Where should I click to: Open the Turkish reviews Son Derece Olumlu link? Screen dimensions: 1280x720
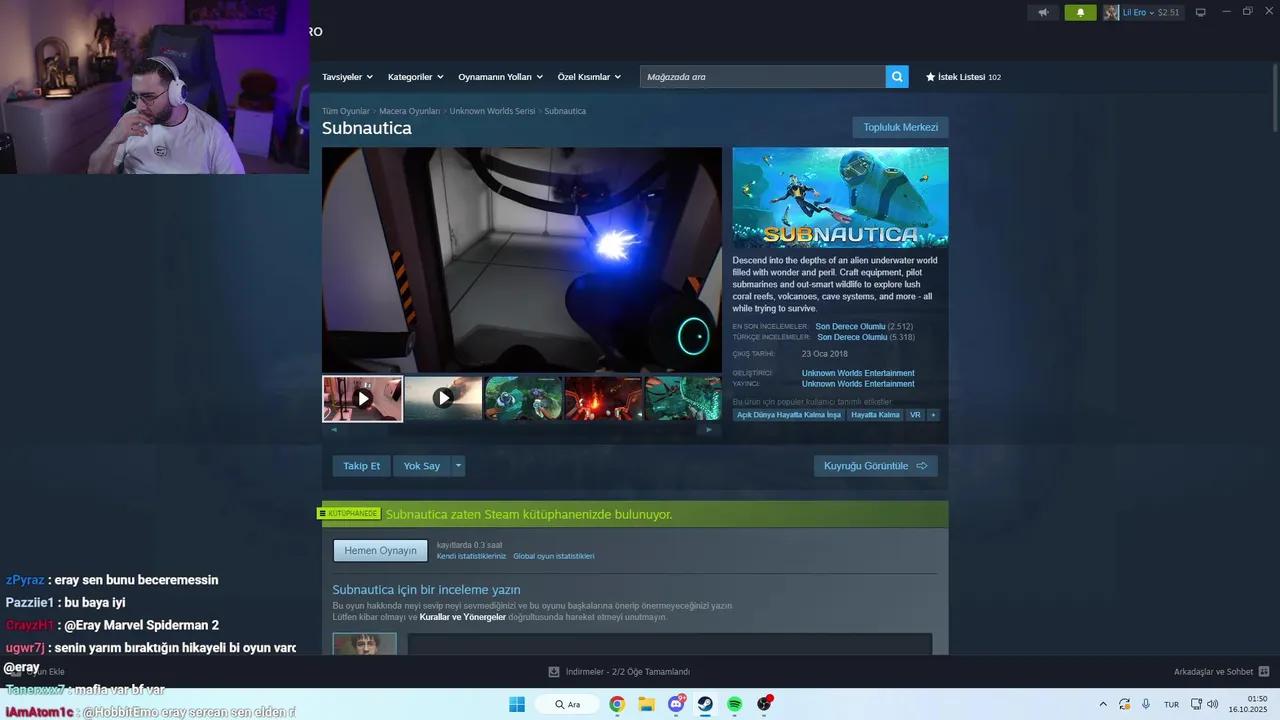pyautogui.click(x=852, y=337)
